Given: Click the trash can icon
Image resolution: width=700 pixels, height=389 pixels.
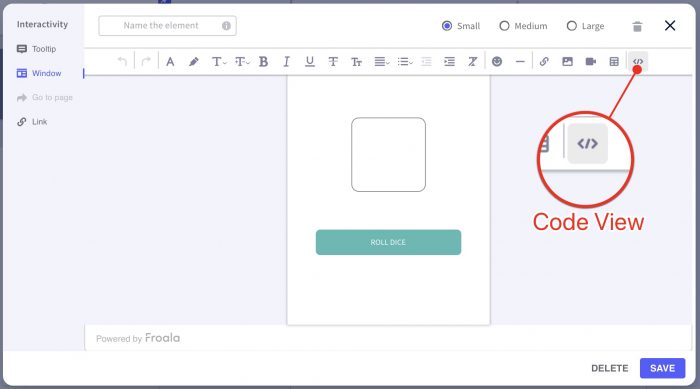Looking at the screenshot, I should click(x=637, y=26).
